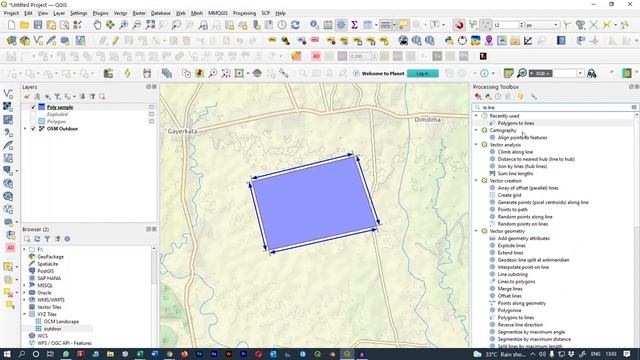
Task: Create a new project with the blank page icon
Action: pyautogui.click(x=11, y=25)
